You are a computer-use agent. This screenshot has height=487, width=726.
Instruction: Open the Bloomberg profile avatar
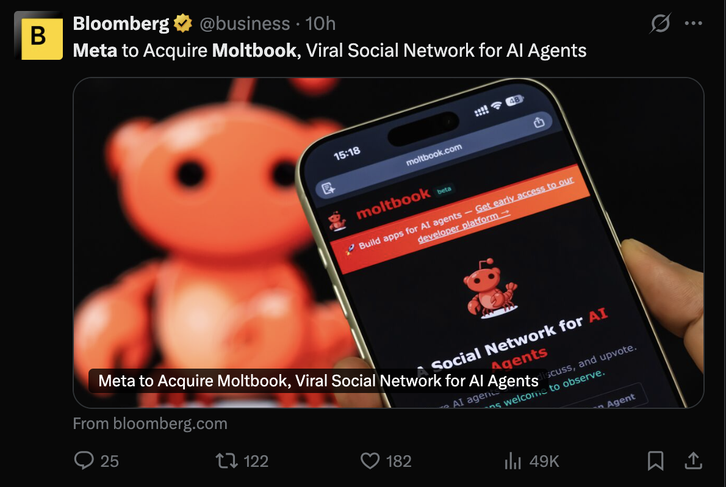pos(38,36)
